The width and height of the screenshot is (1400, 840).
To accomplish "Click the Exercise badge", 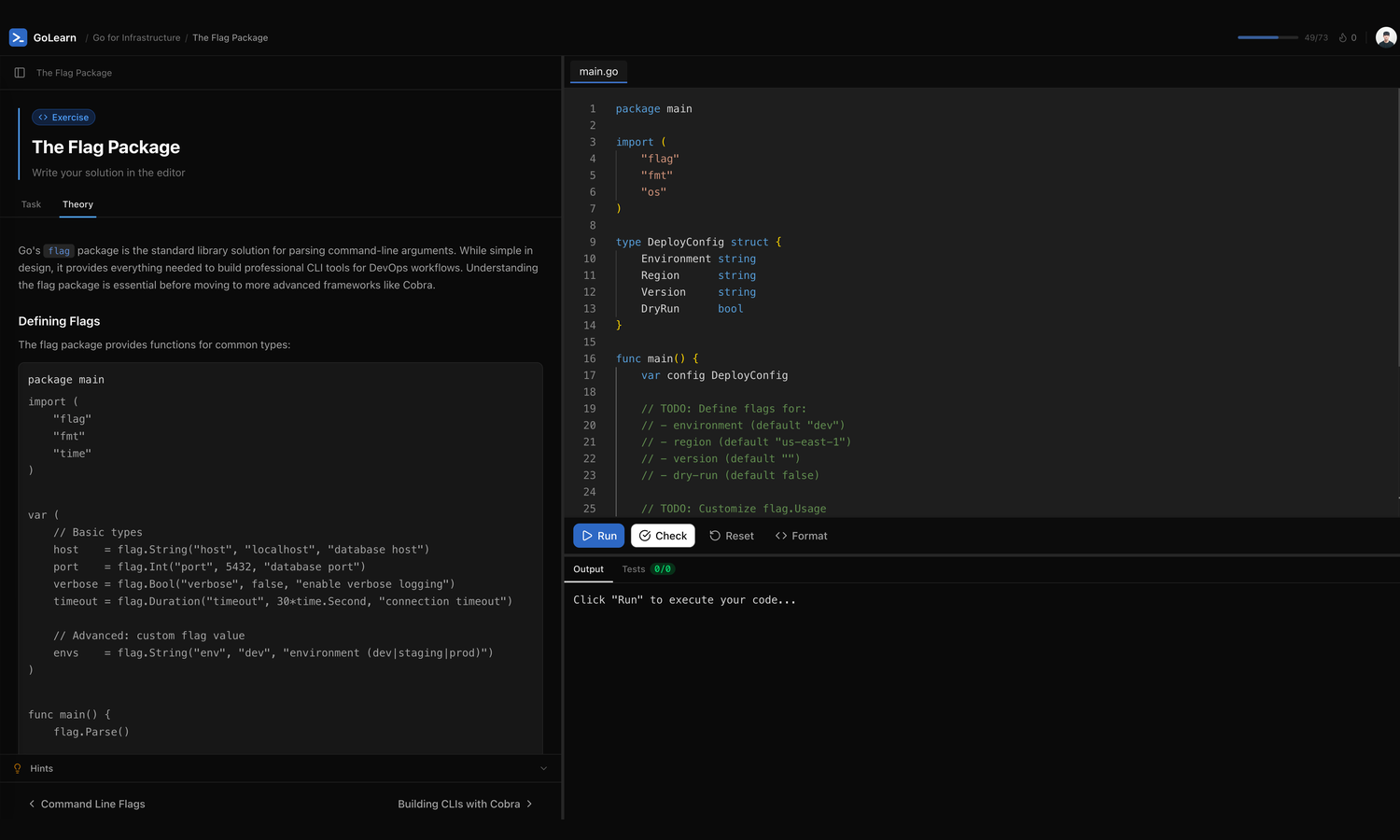I will click(x=63, y=118).
